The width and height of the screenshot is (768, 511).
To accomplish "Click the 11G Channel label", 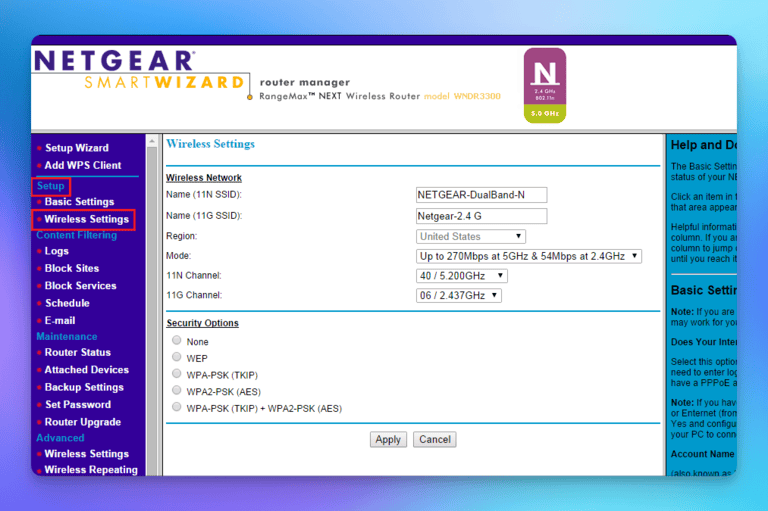I will tap(194, 295).
